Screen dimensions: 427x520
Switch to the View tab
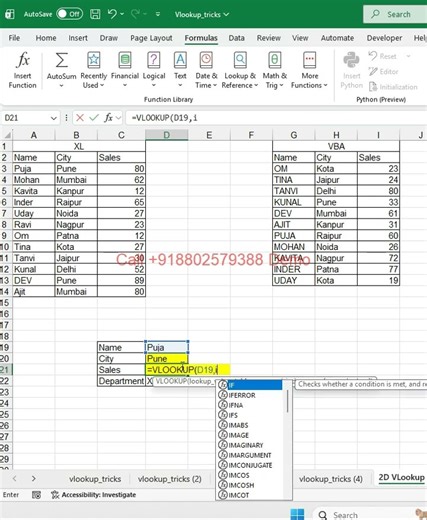[x=300, y=38]
